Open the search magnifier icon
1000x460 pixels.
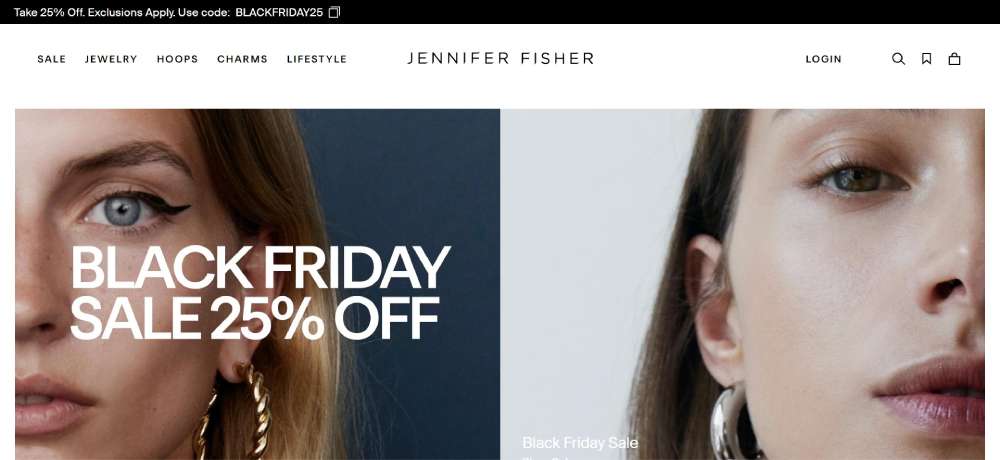(898, 59)
